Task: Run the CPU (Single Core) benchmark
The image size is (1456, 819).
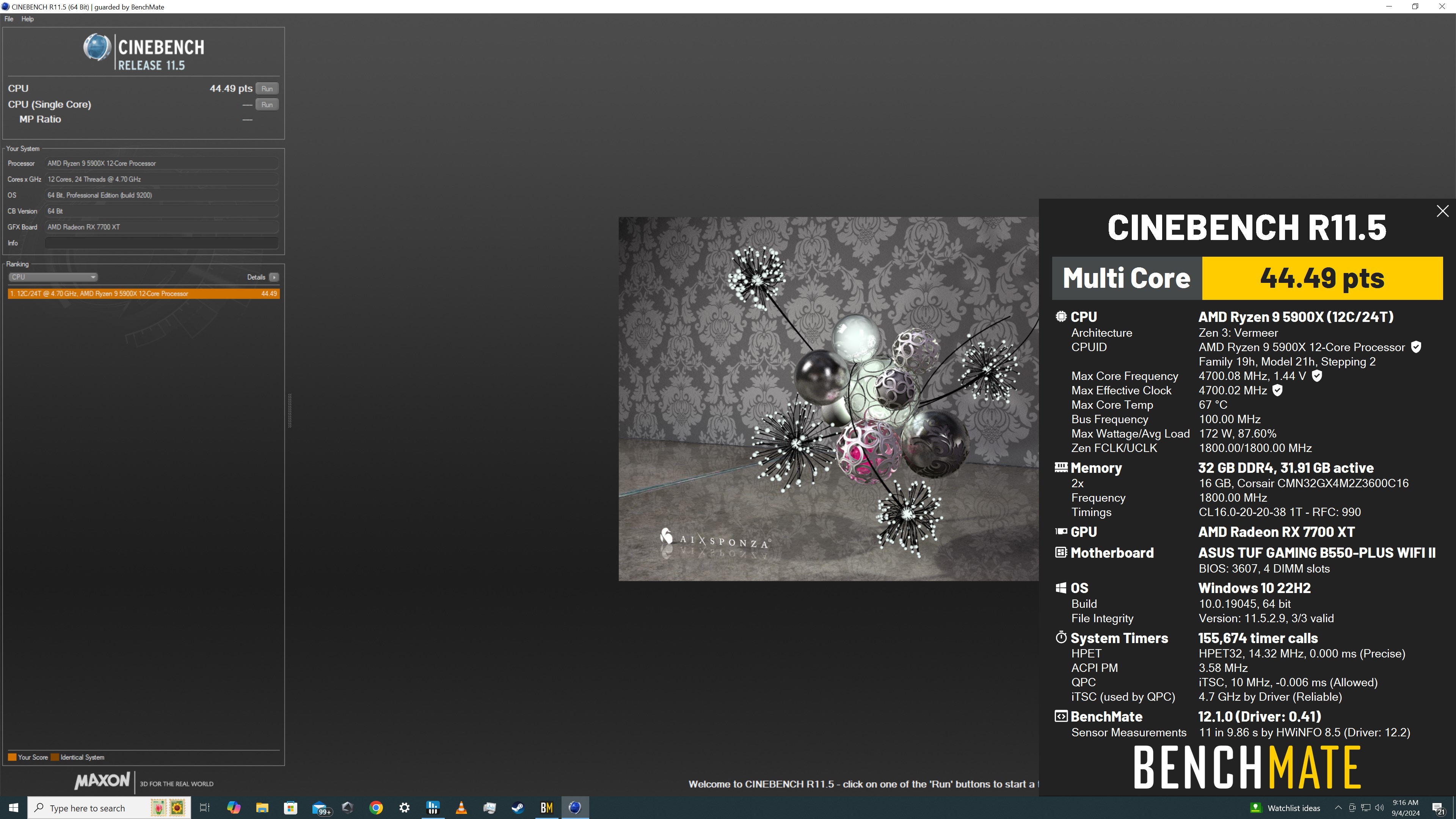Action: pos(267,105)
